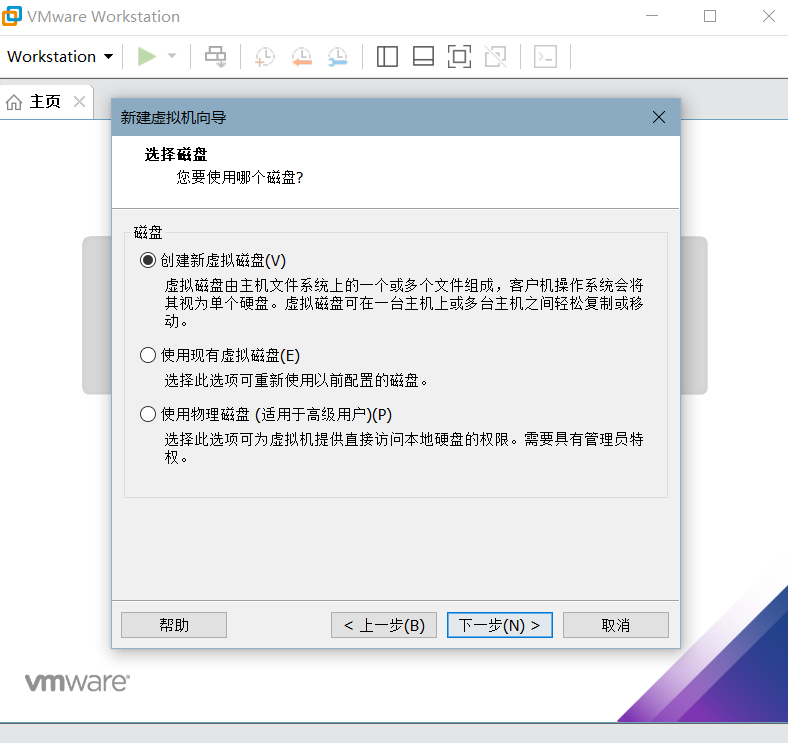788x743 pixels.
Task: Click the 上一步(B) back button
Action: (384, 625)
